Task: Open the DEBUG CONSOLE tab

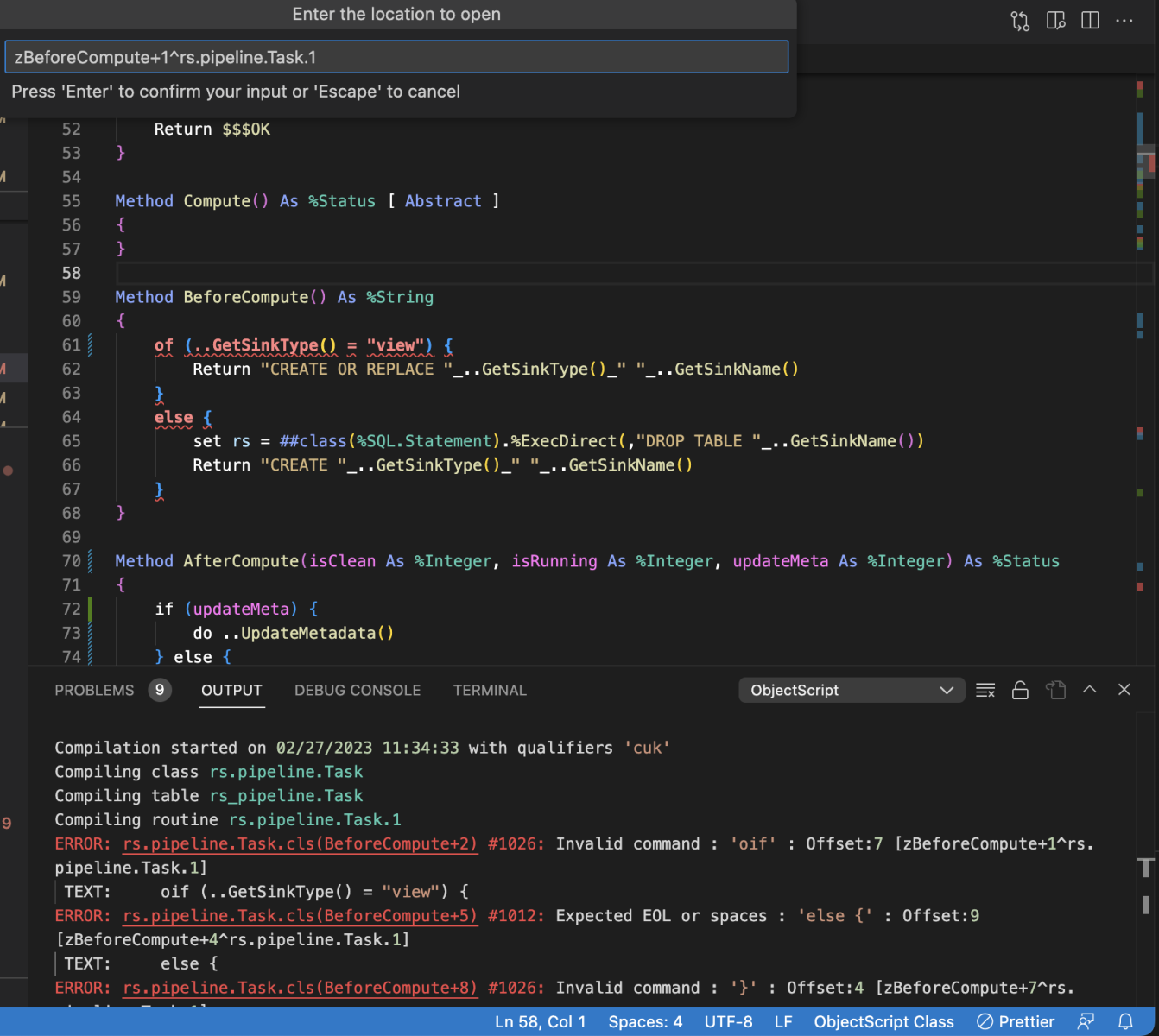Action: point(358,690)
